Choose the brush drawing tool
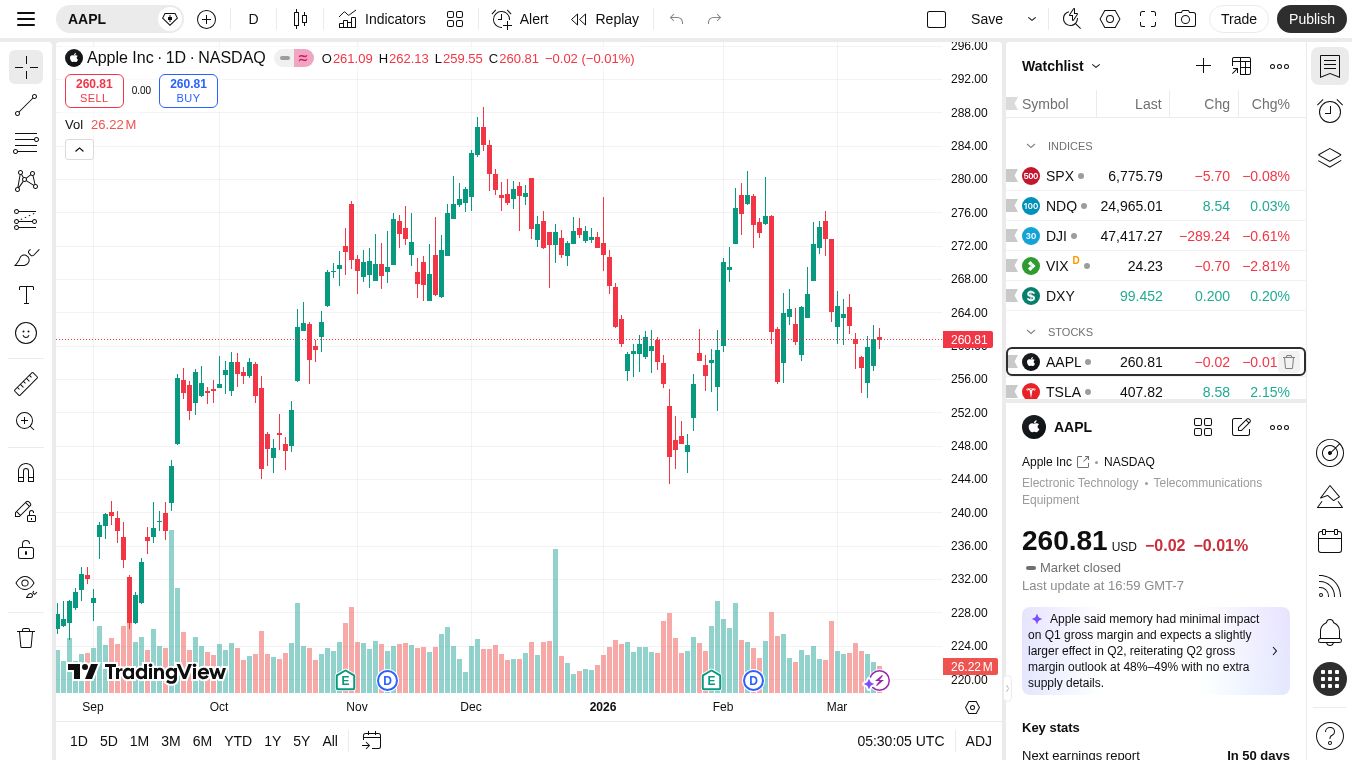 coord(26,257)
